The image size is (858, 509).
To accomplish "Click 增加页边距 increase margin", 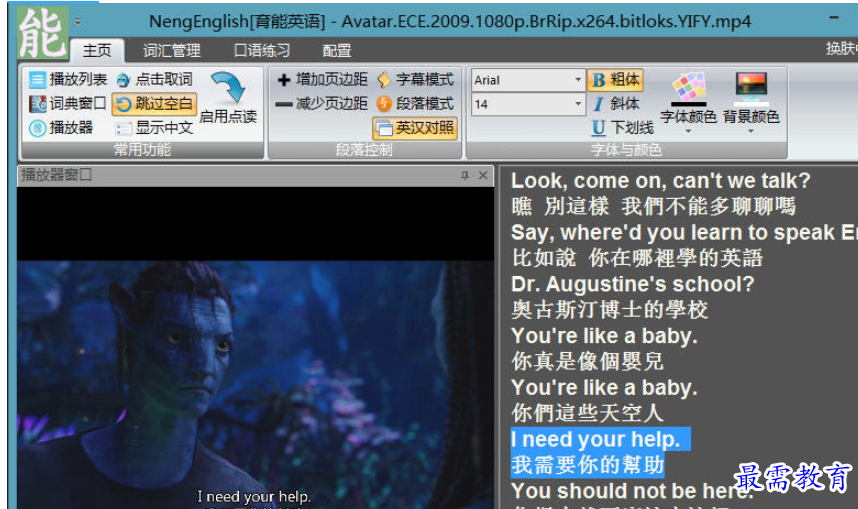I will click(x=322, y=79).
